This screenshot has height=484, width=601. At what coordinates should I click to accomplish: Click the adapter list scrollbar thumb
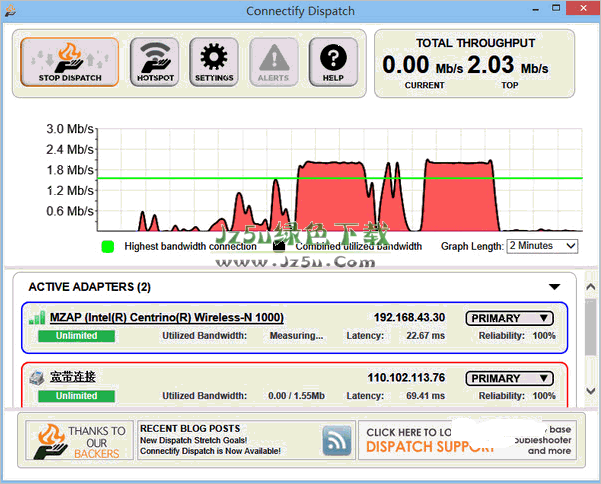(x=591, y=328)
